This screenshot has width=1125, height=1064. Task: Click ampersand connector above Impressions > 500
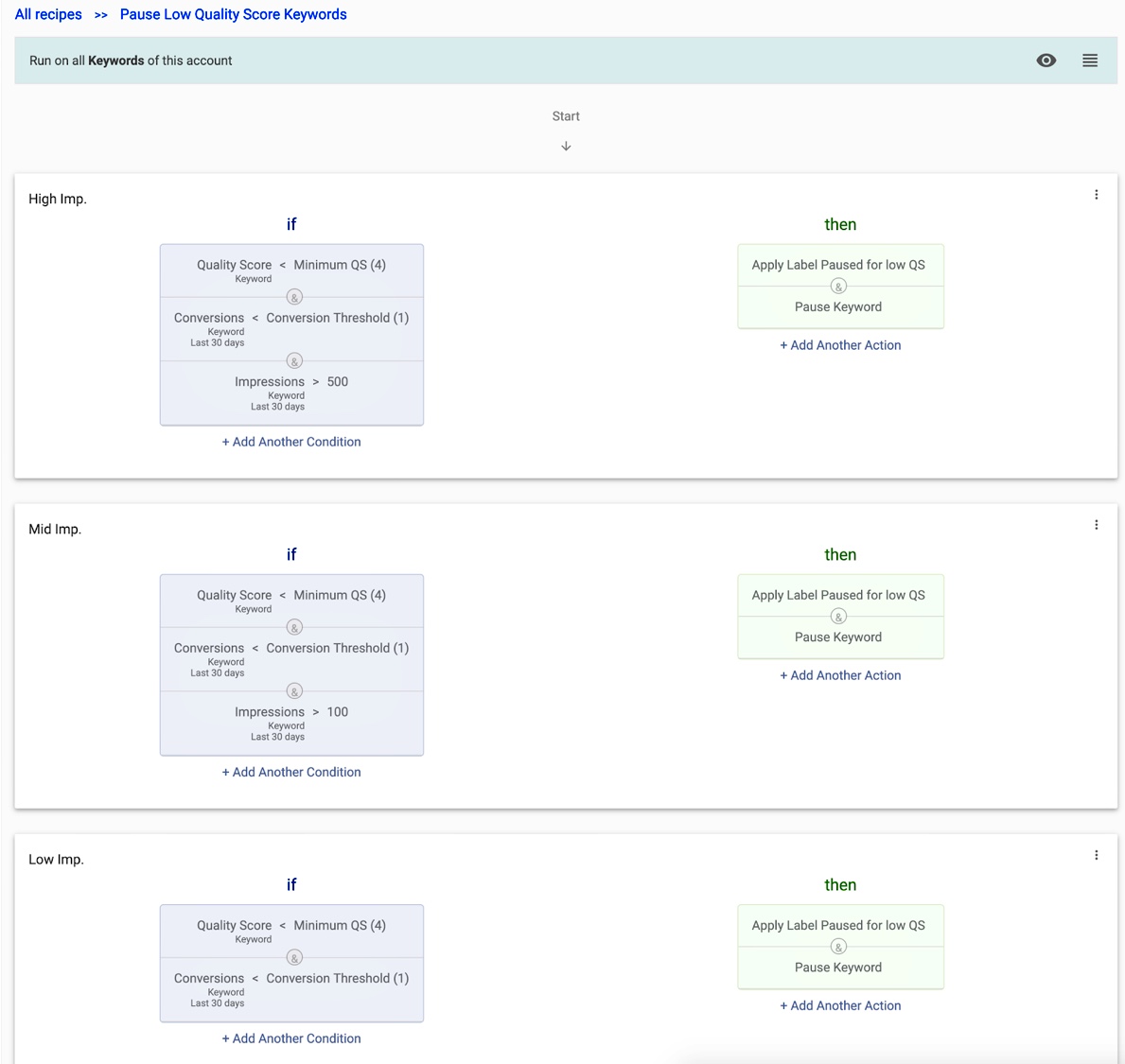click(x=294, y=361)
